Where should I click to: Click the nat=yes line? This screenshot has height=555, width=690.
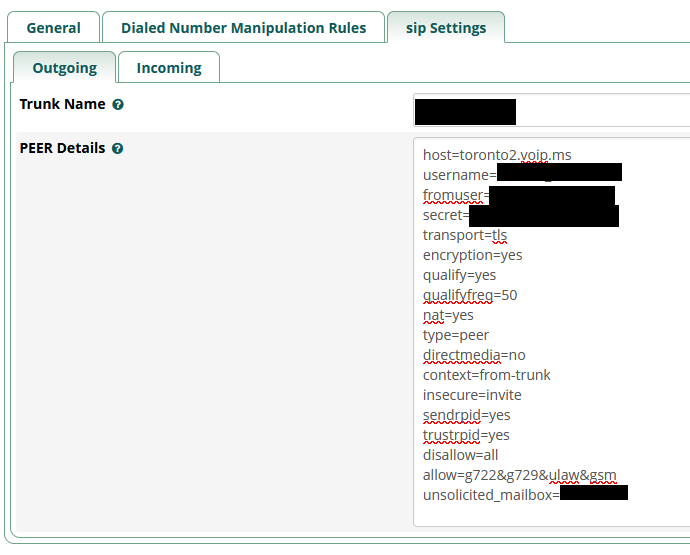(448, 315)
